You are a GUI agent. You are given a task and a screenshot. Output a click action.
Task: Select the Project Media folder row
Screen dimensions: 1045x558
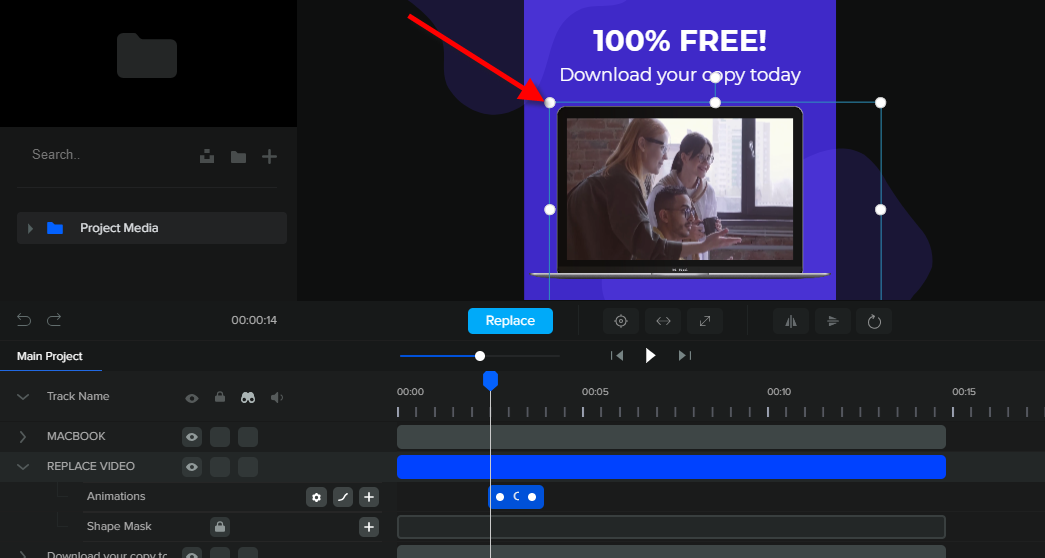pos(152,228)
